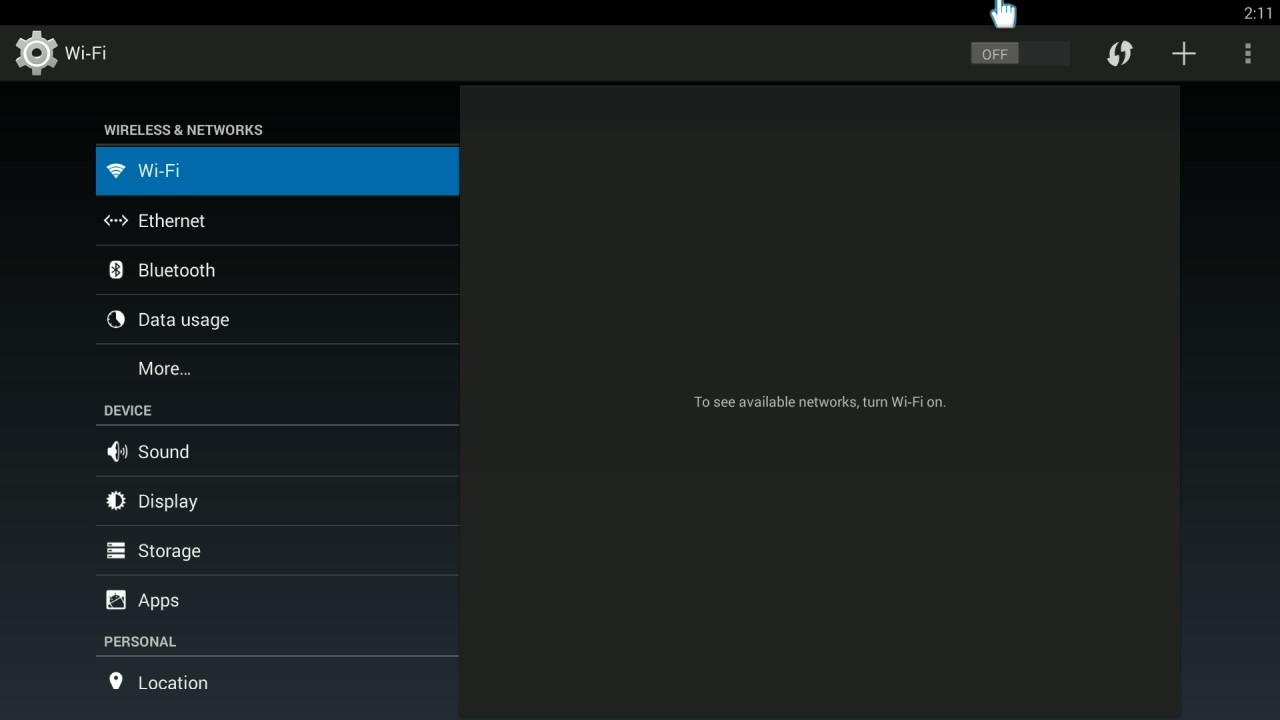This screenshot has width=1280, height=720.
Task: Select the Bluetooth menu entry
Action: [x=177, y=270]
